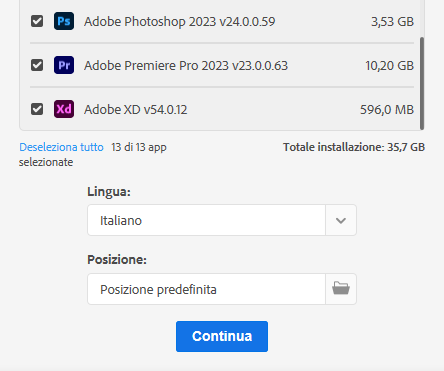Open the Italiano language combo box

pyautogui.click(x=222, y=220)
